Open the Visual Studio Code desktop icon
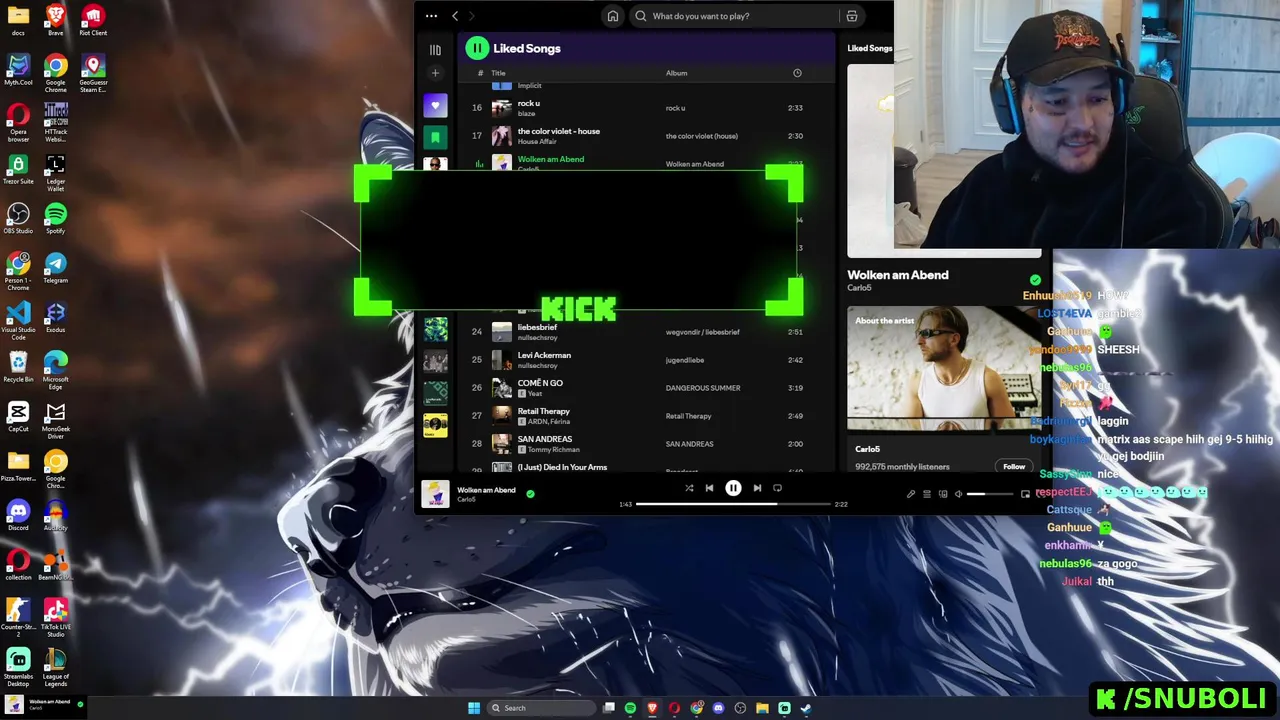Viewport: 1280px width, 720px height. click(18, 320)
